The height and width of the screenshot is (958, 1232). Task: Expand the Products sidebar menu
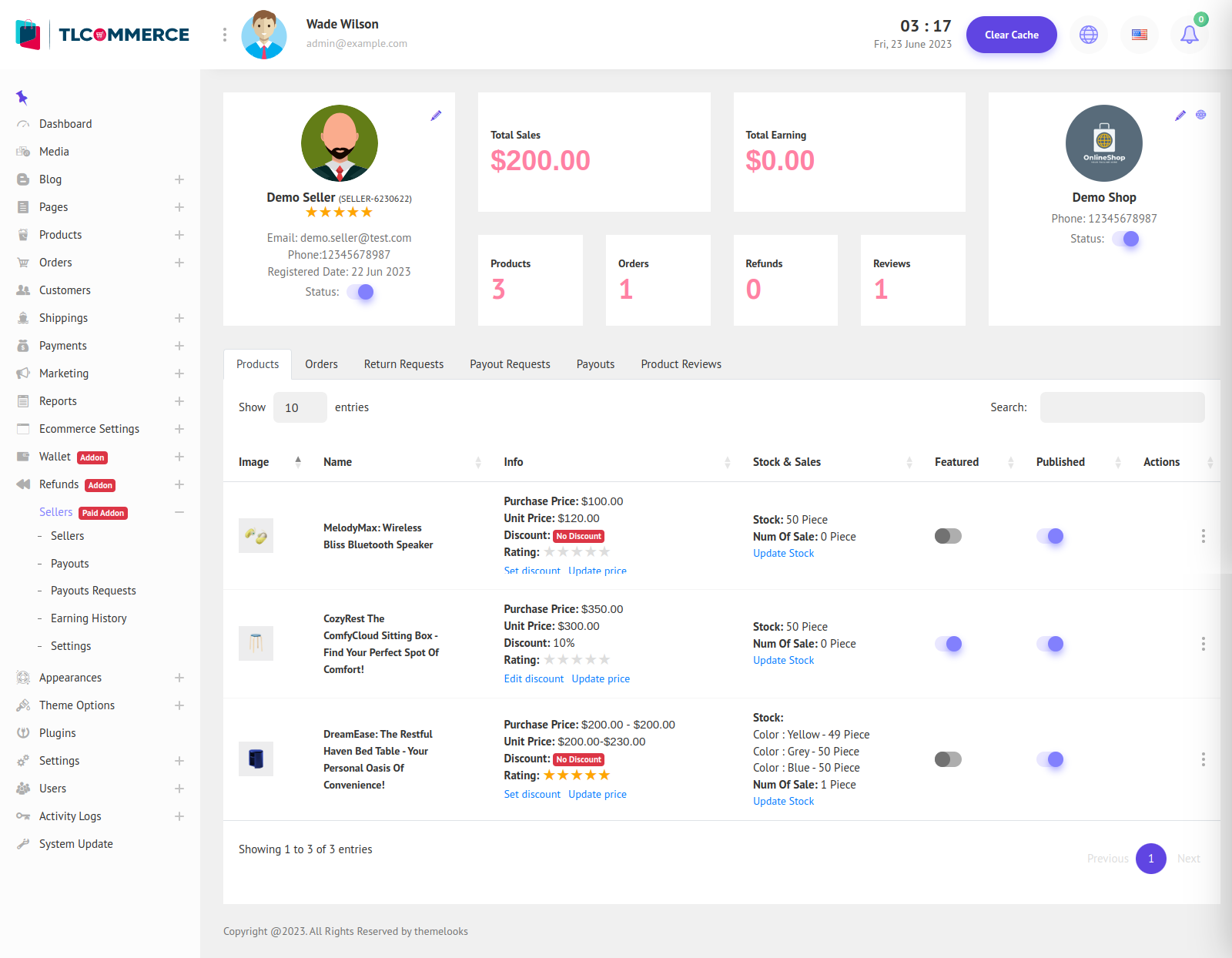179,235
